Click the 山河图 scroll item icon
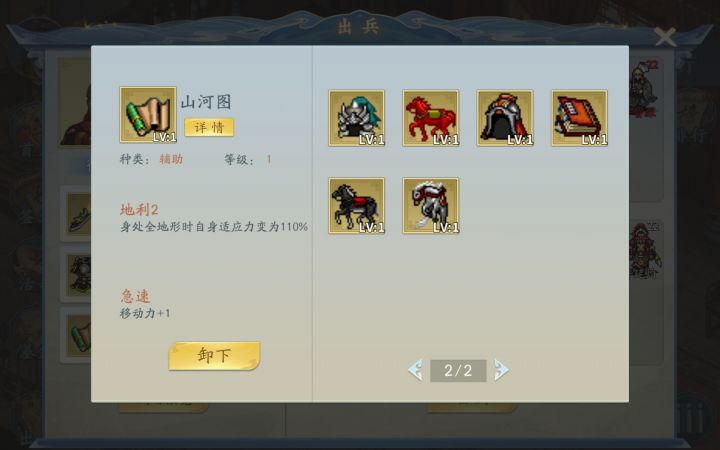This screenshot has width=720, height=450. pyautogui.click(x=148, y=115)
